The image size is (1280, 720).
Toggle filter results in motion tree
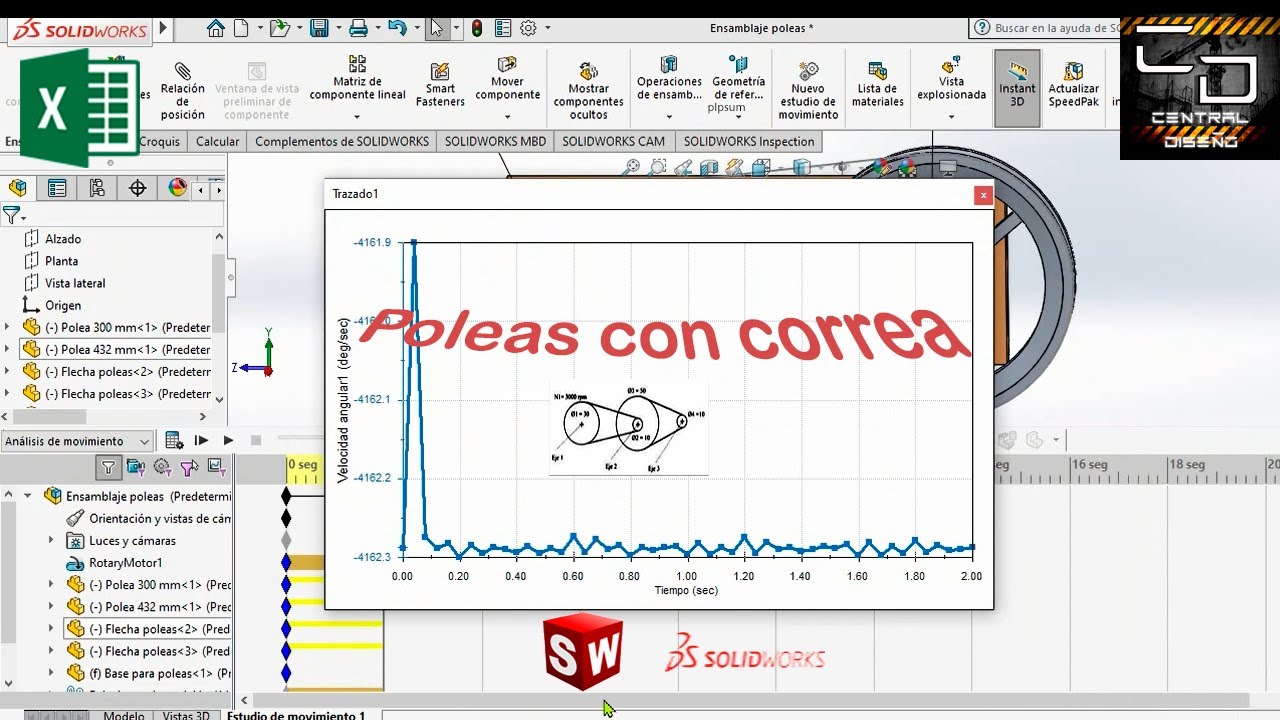click(214, 467)
